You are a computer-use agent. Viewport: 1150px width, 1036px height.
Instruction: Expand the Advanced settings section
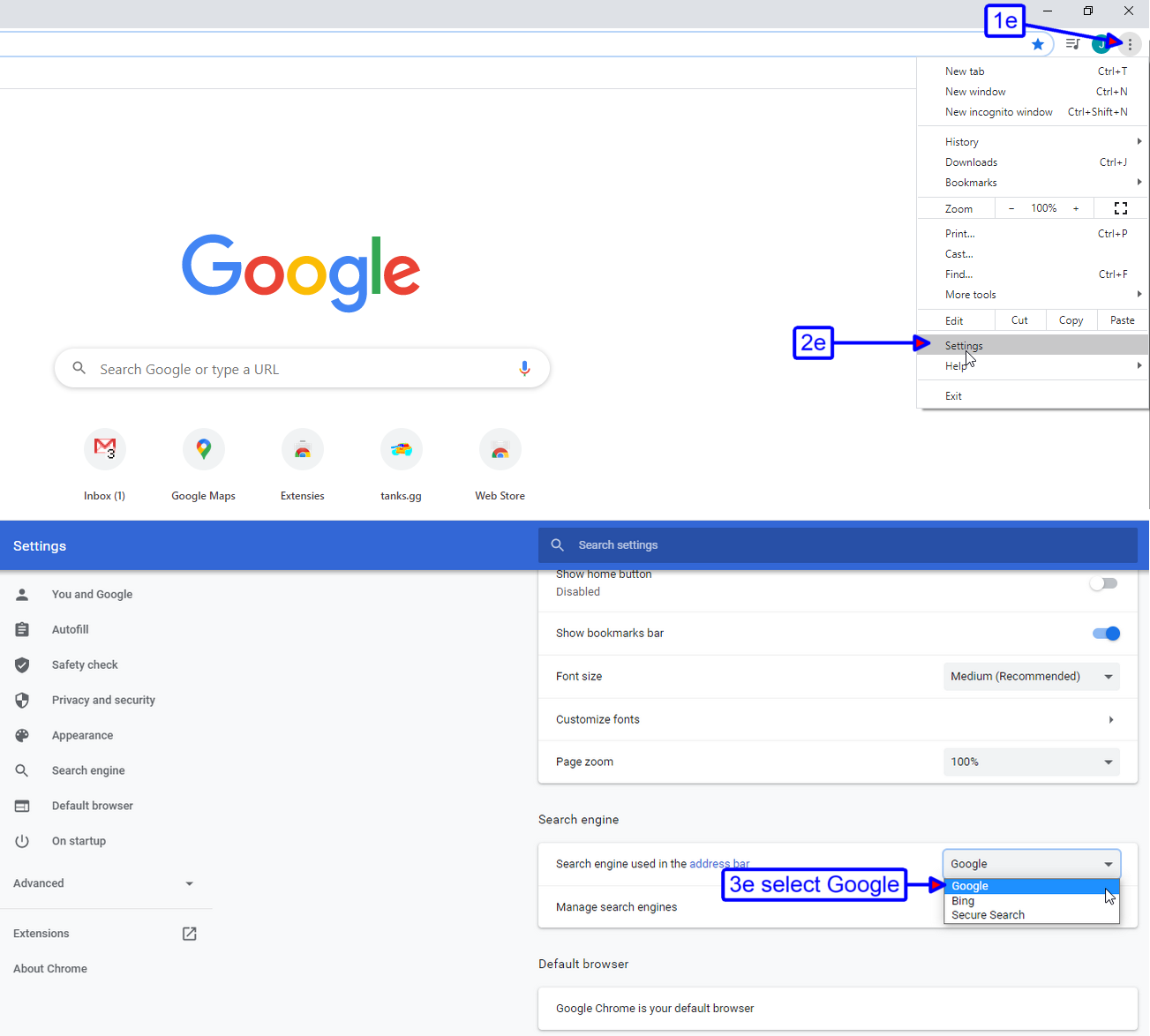coord(104,883)
